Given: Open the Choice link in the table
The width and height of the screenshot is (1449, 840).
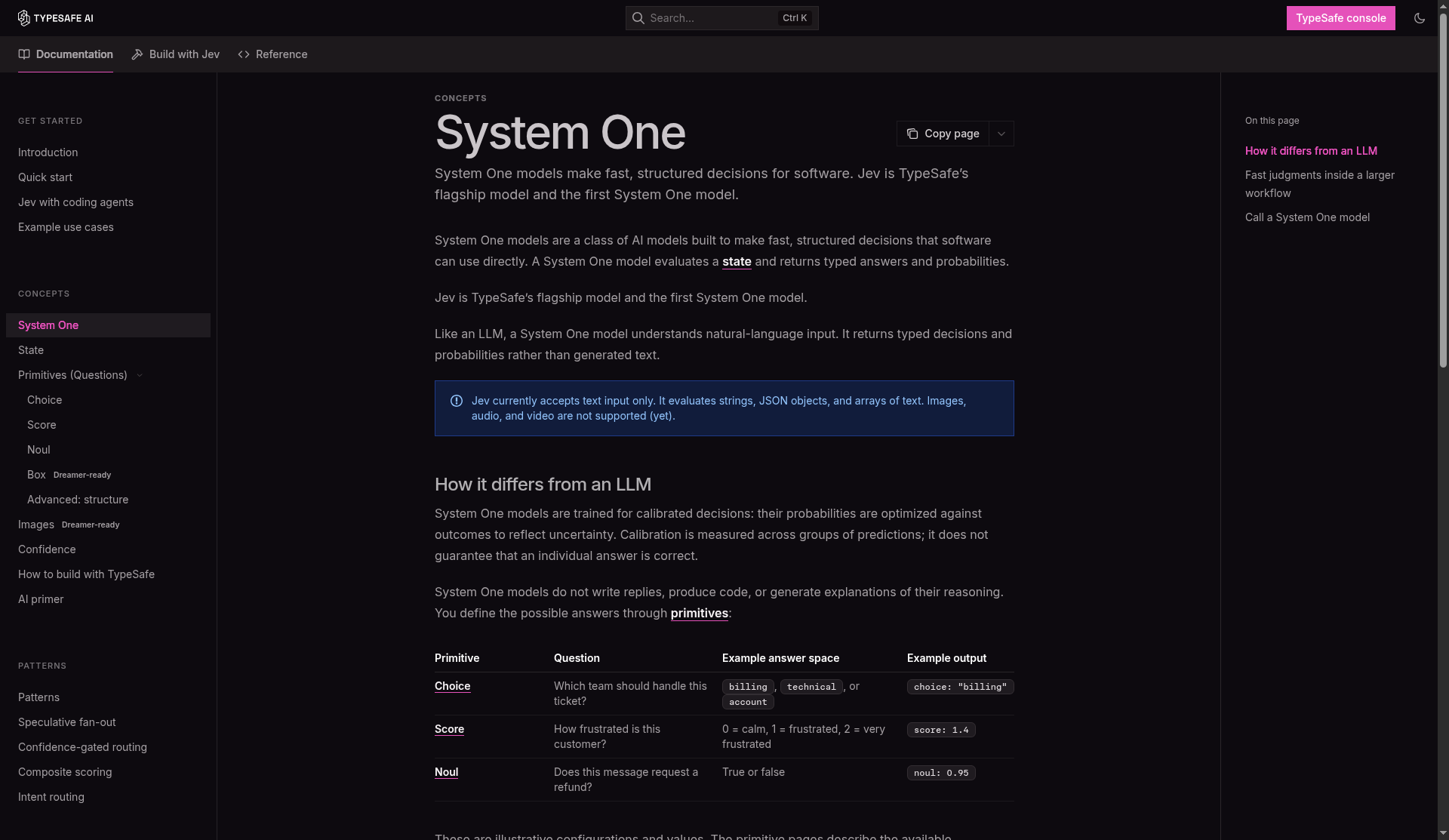Looking at the screenshot, I should 452,686.
